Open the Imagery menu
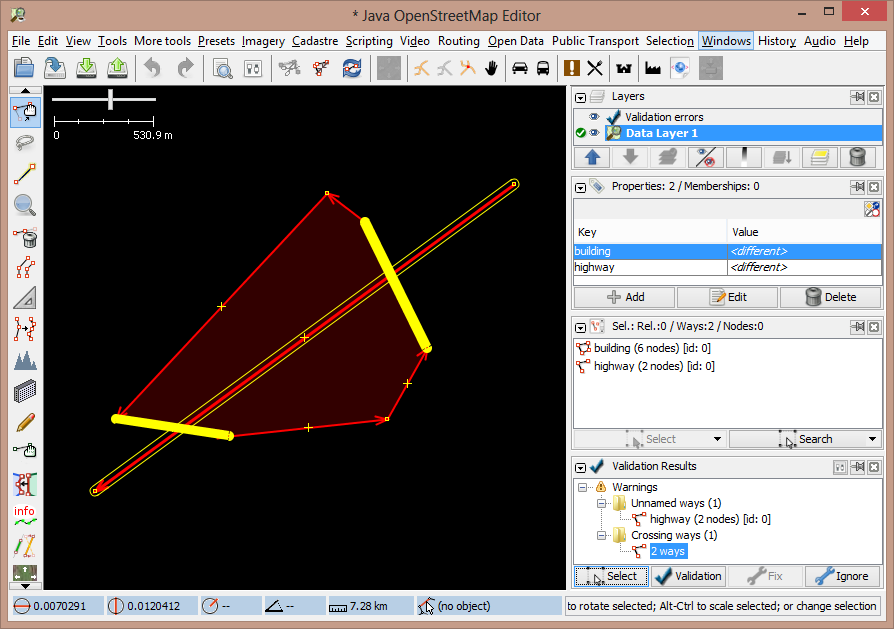 263,41
